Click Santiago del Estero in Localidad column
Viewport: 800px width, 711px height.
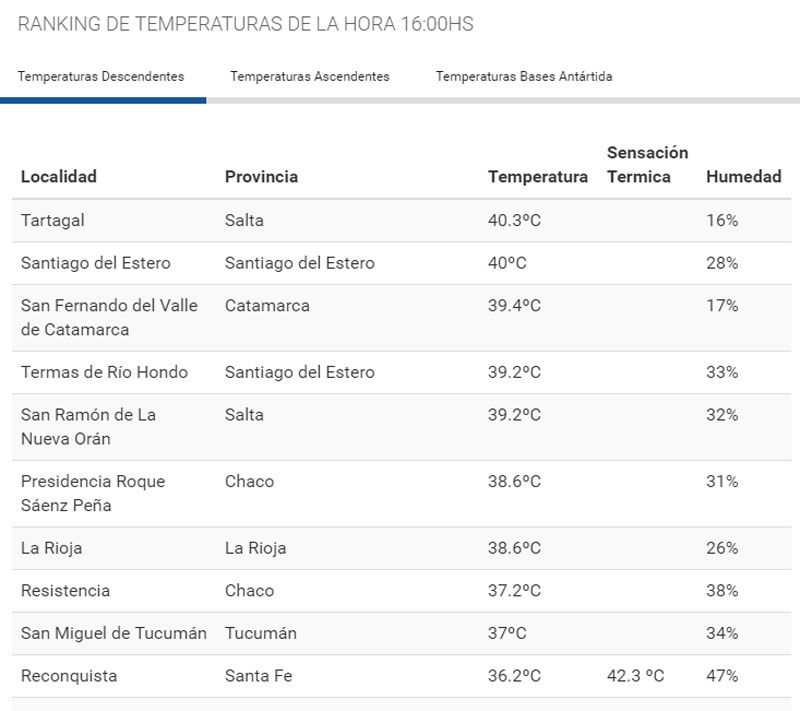coord(96,263)
